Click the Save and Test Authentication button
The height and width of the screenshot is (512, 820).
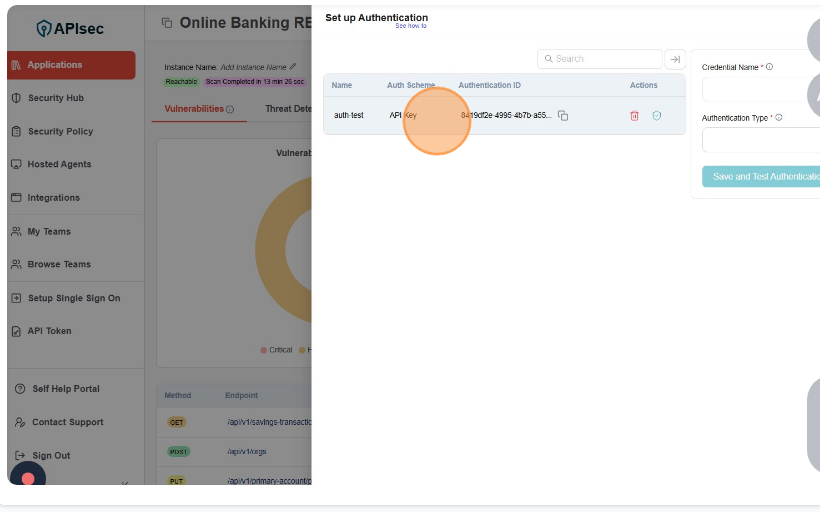(762, 177)
